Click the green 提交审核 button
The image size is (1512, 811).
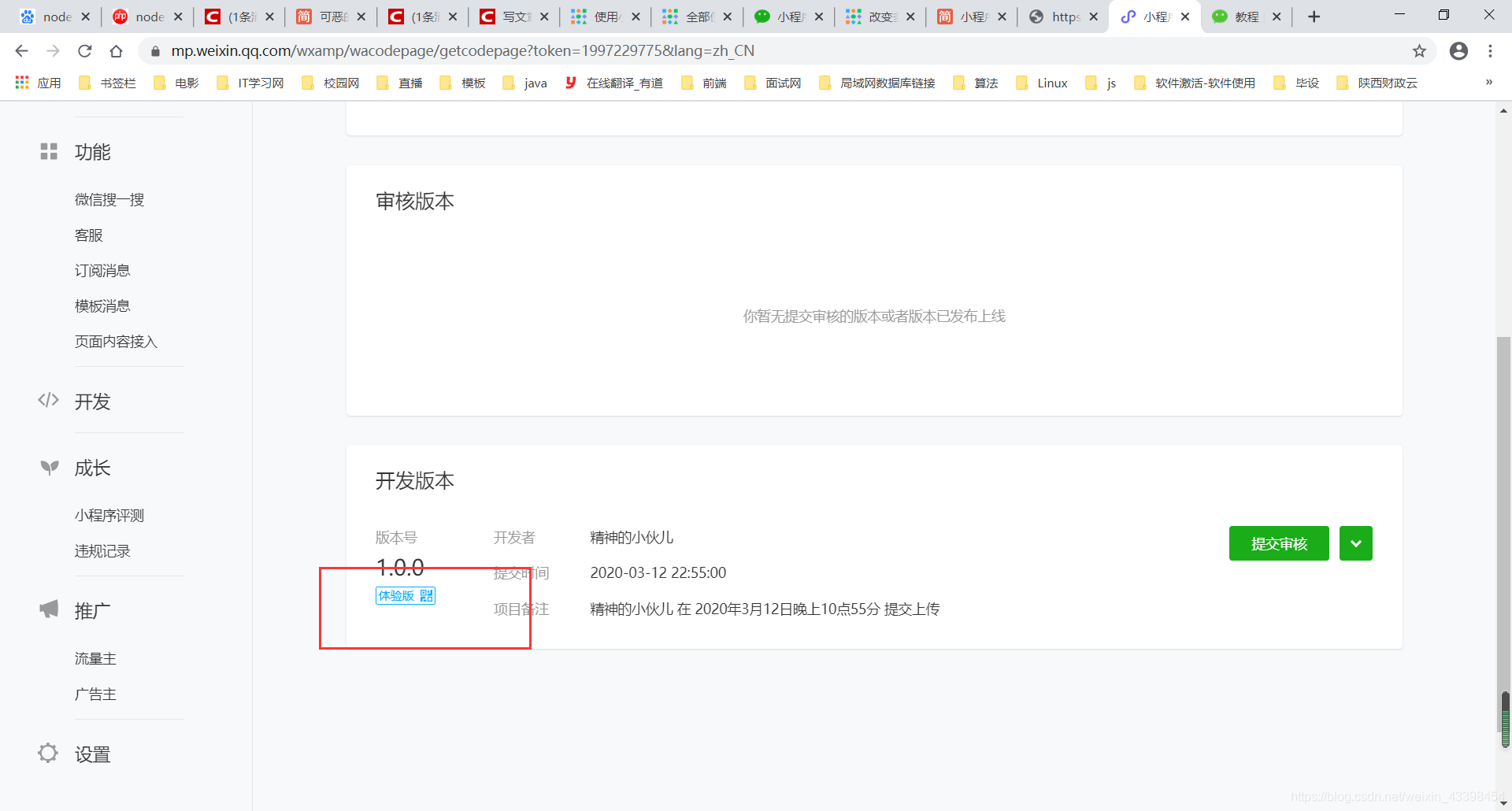click(x=1278, y=543)
